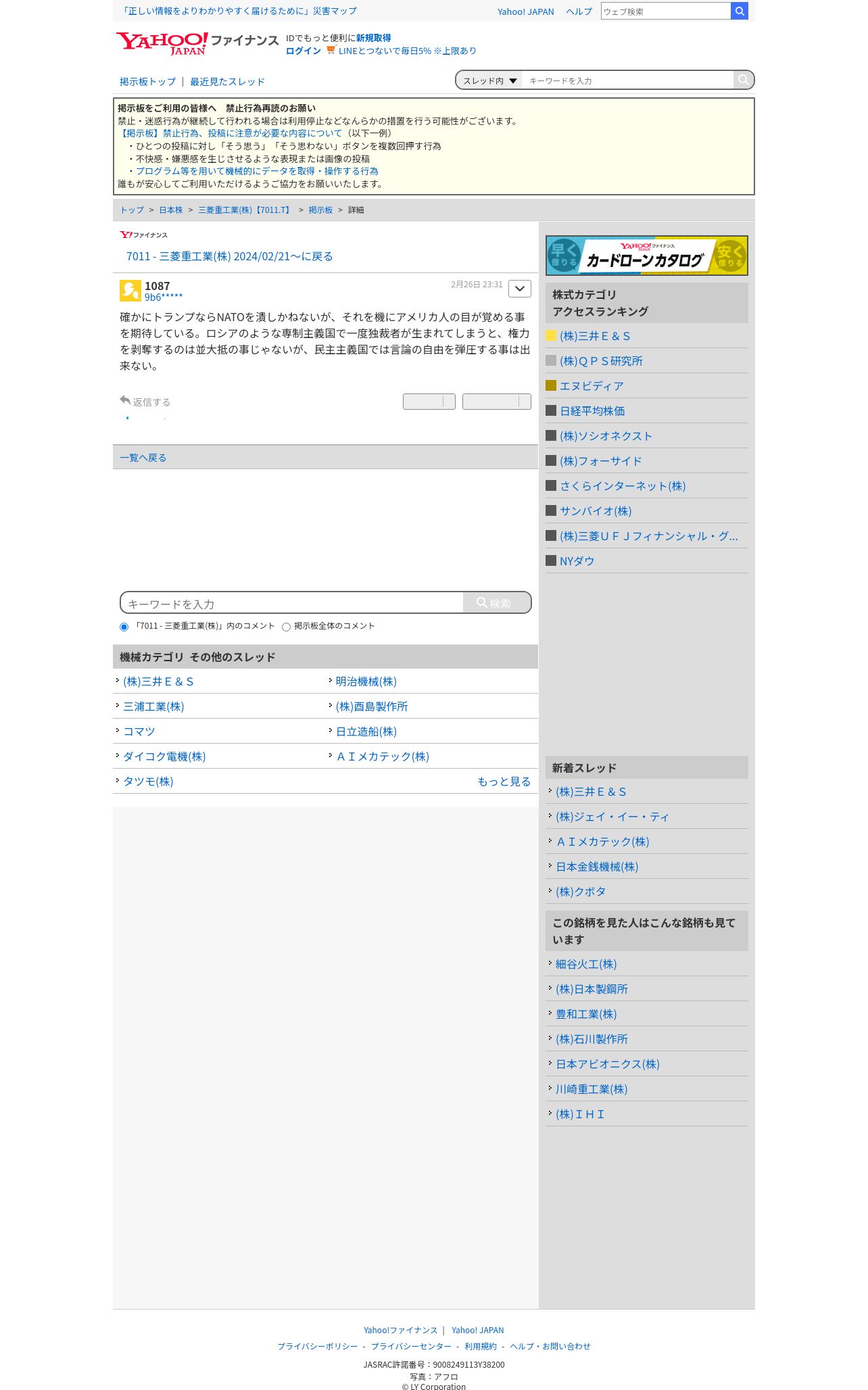Open ranking item サンバイオ(株)

[596, 511]
